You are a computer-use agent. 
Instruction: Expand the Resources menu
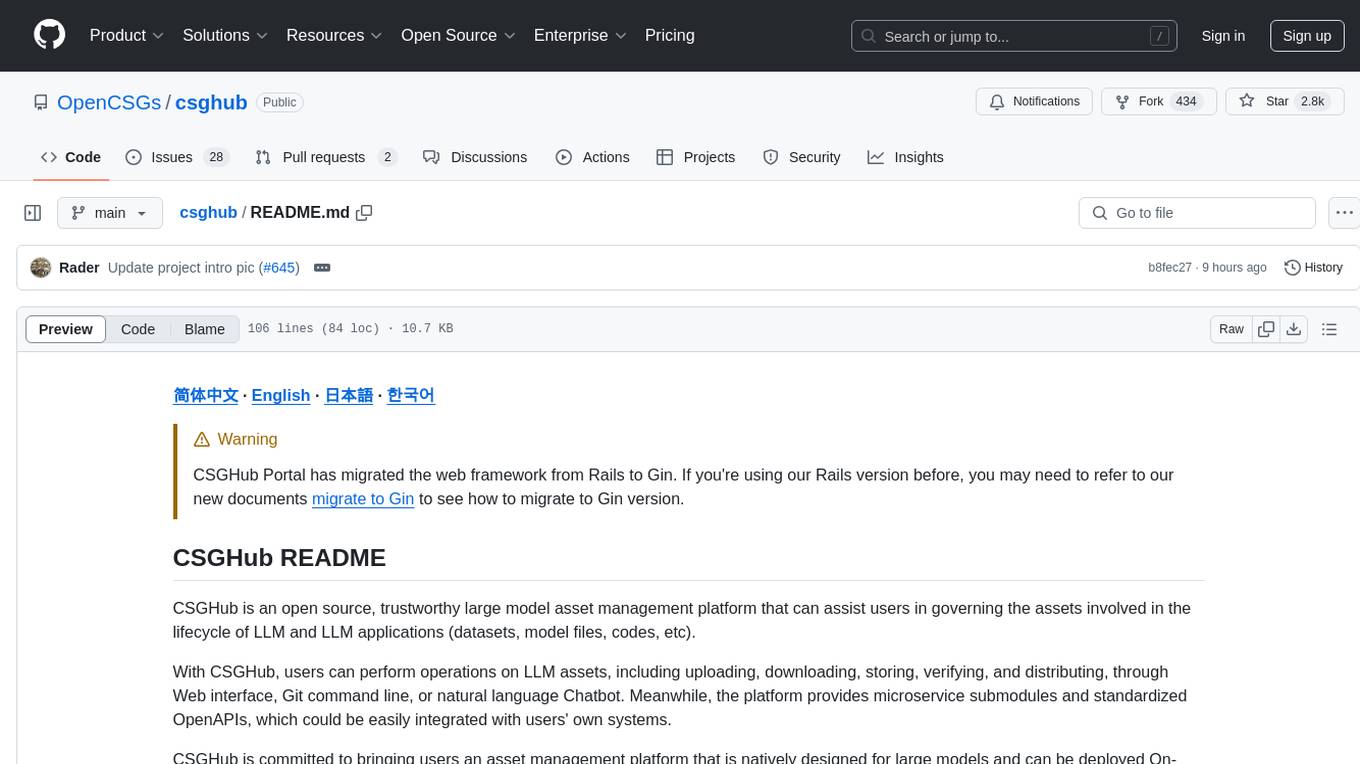click(334, 35)
